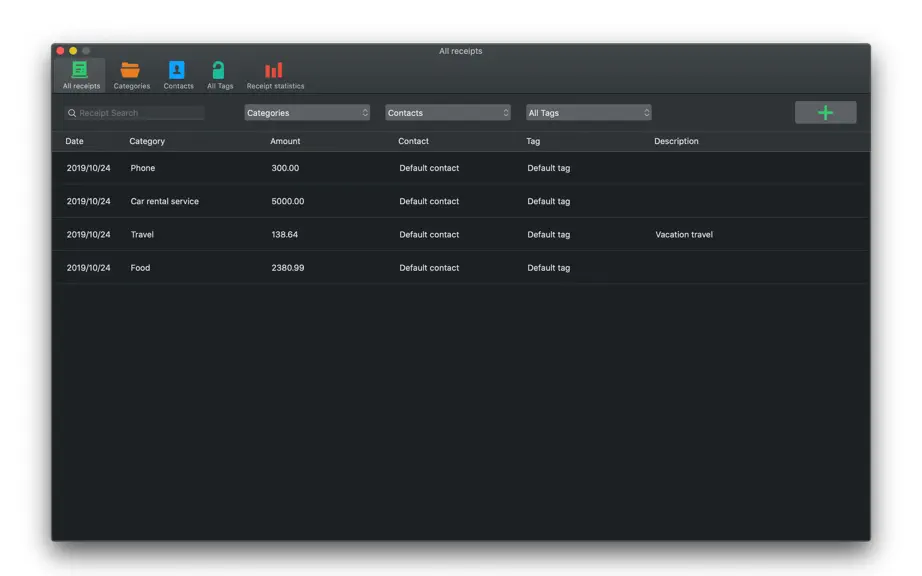
Task: Click the amount 138.64
Action: pyautogui.click(x=285, y=235)
